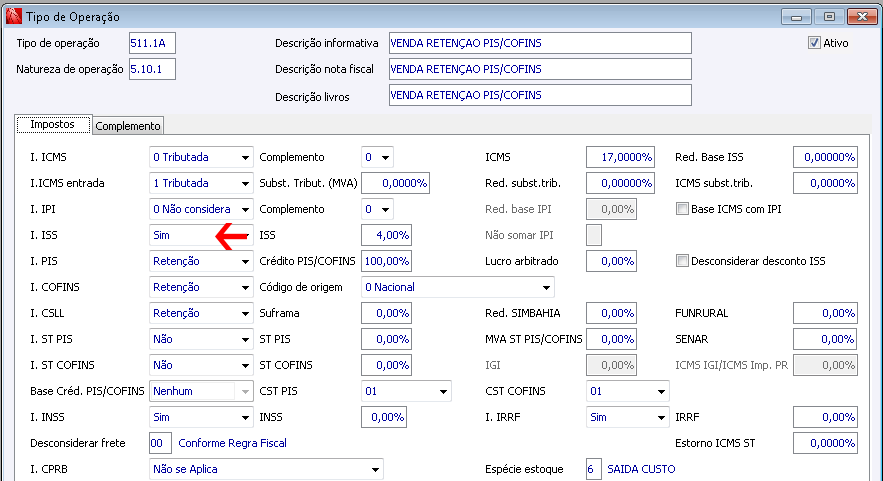Click the Estorno ICMS ST field
883x481 pixels.
825,443
